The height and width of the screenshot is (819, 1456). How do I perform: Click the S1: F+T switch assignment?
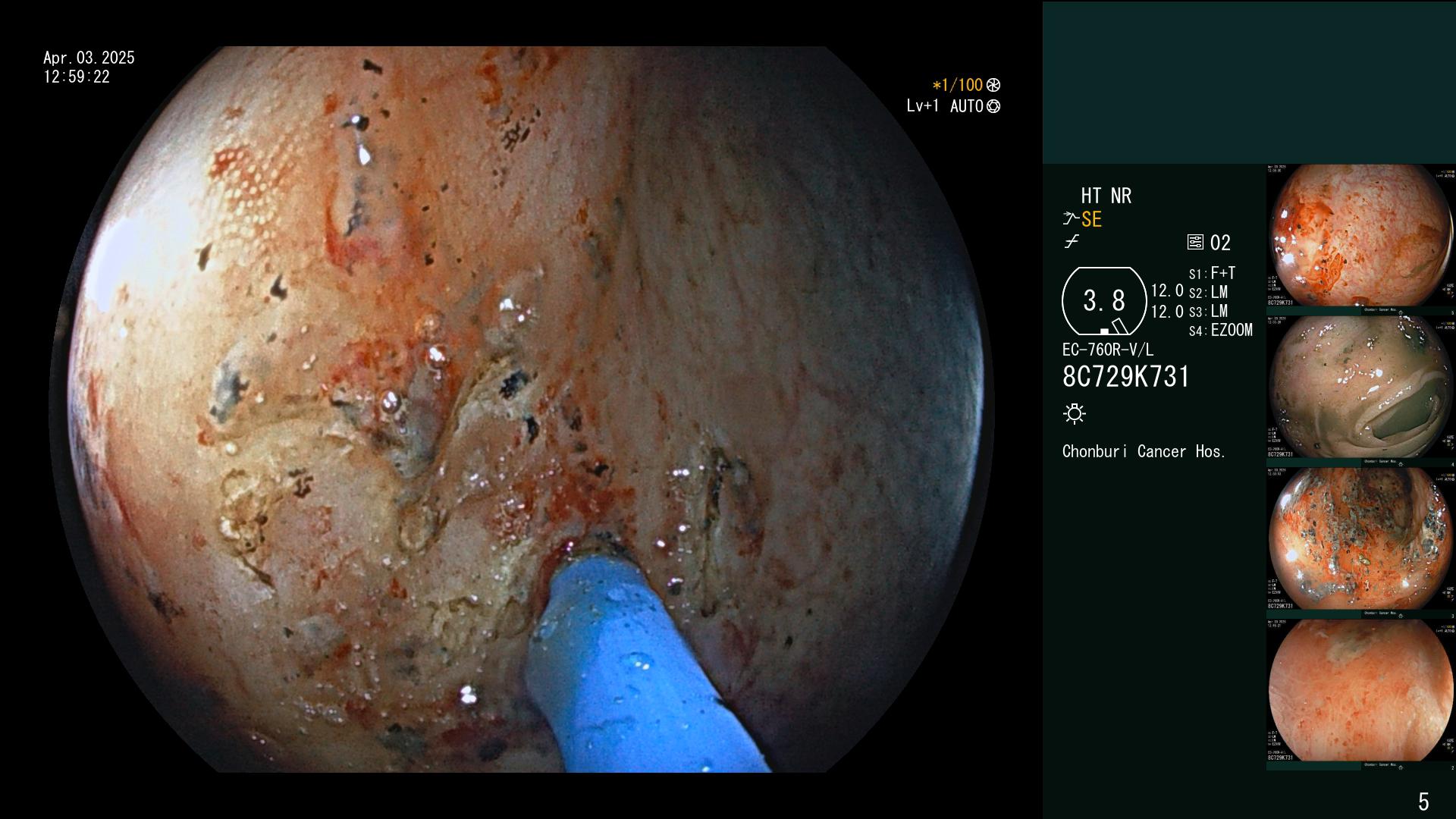(1212, 274)
